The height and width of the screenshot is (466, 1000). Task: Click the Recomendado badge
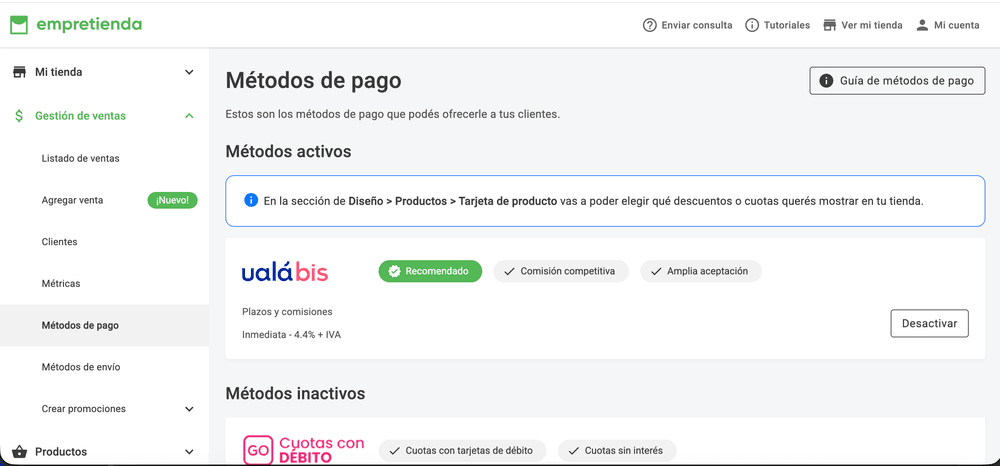click(x=430, y=271)
